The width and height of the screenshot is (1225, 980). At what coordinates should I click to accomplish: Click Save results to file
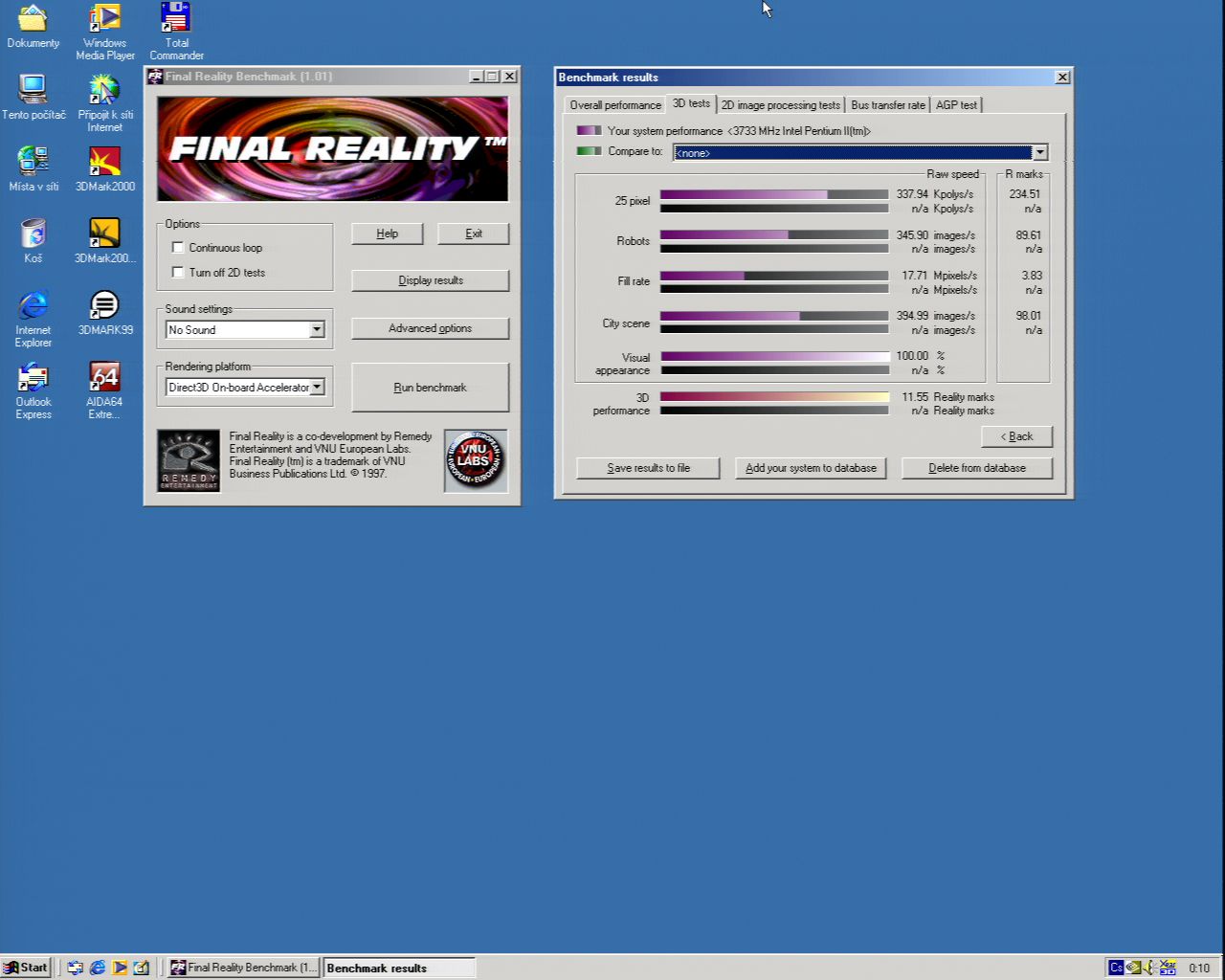(648, 468)
